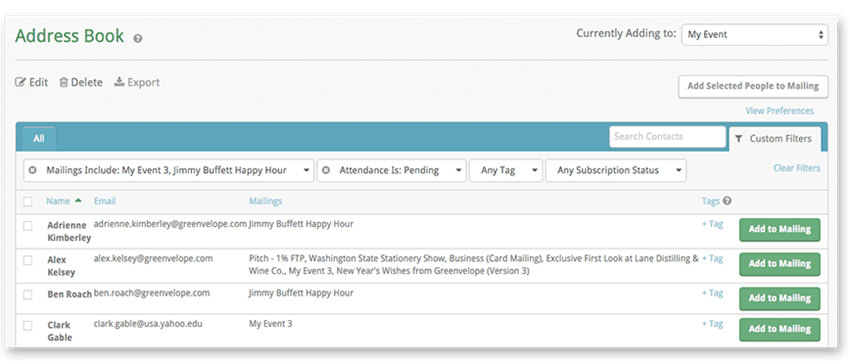
Task: Click email ben.roach@greenvelope.com
Action: tap(152, 293)
